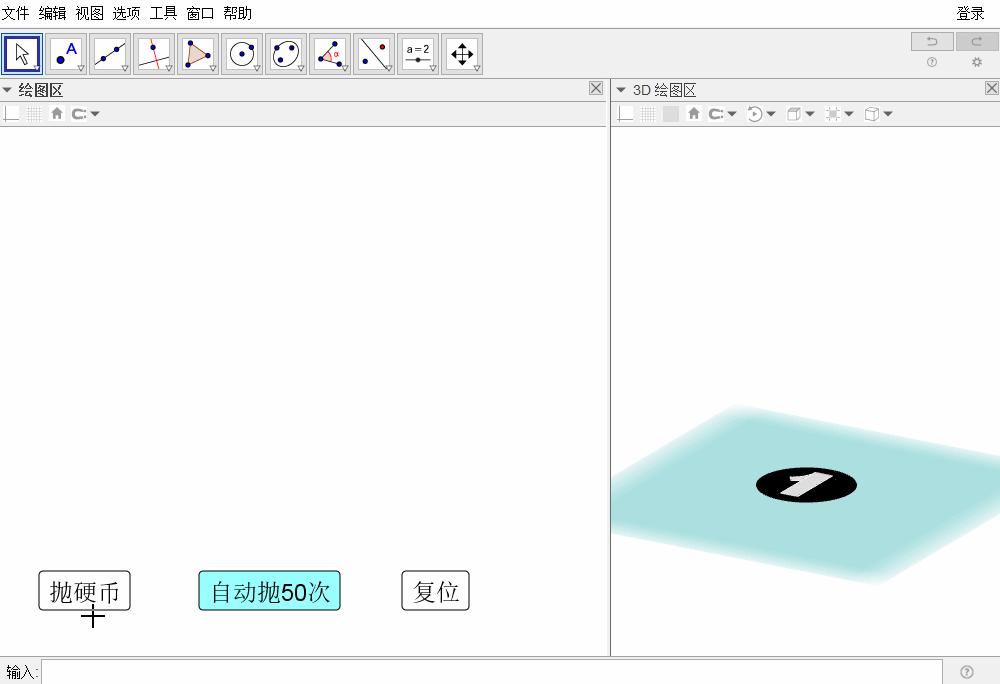Collapse the 3D 绘图区 panel title triangle
Image resolution: width=1000 pixels, height=684 pixels.
(x=621, y=90)
